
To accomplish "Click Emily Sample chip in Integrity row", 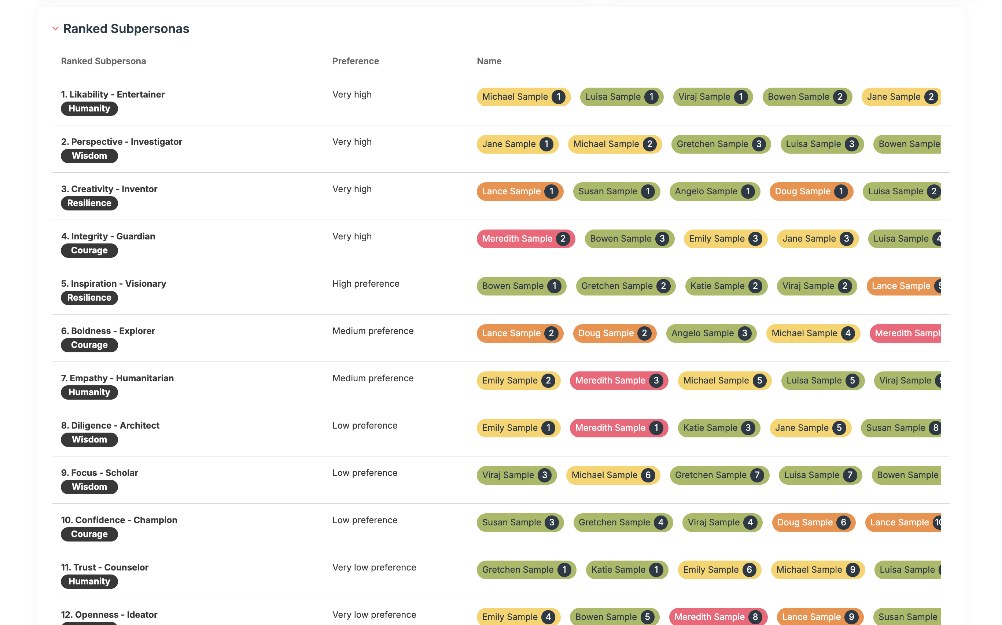I will pos(725,239).
